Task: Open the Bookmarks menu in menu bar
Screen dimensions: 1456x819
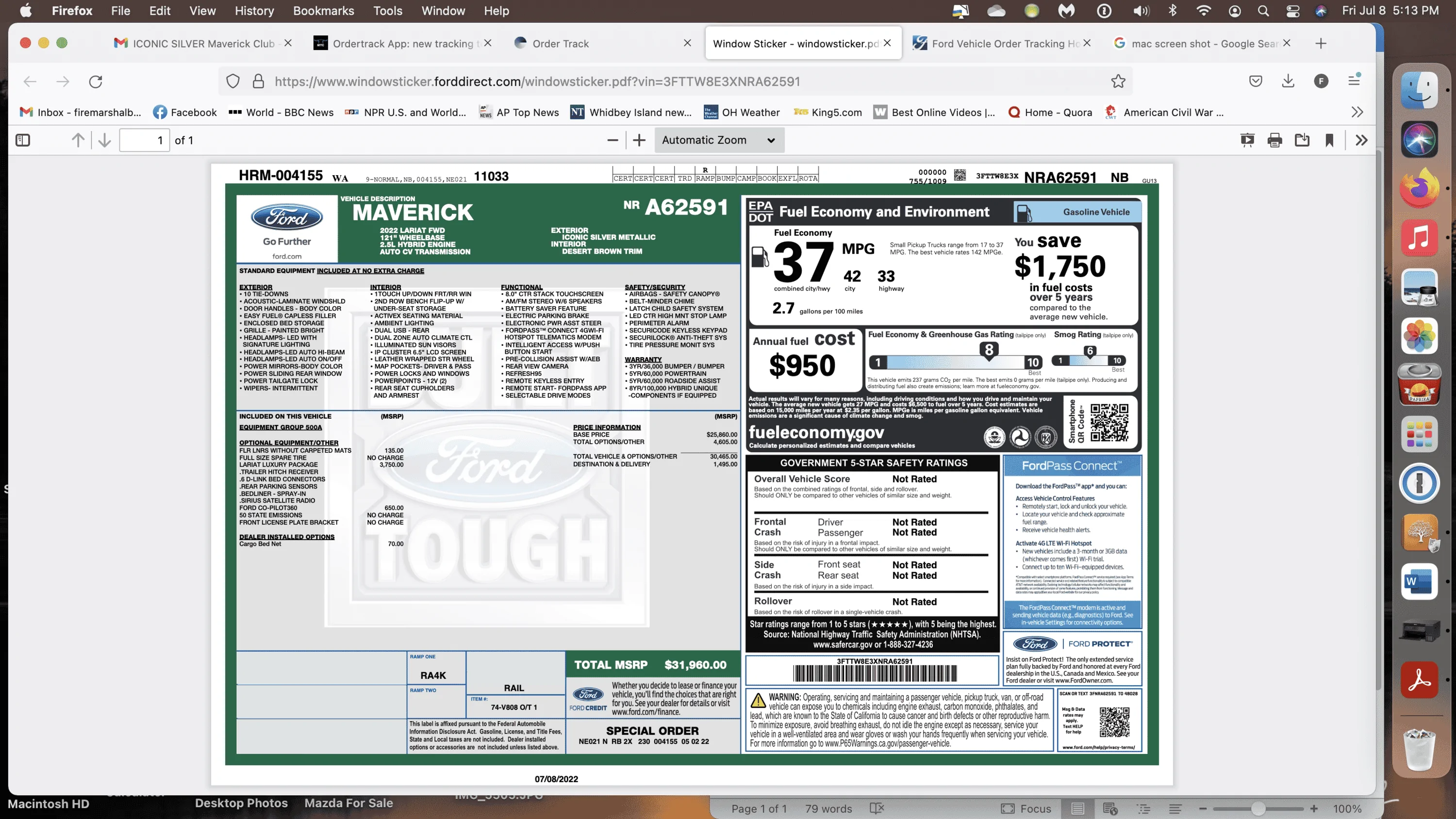Action: tap(323, 11)
